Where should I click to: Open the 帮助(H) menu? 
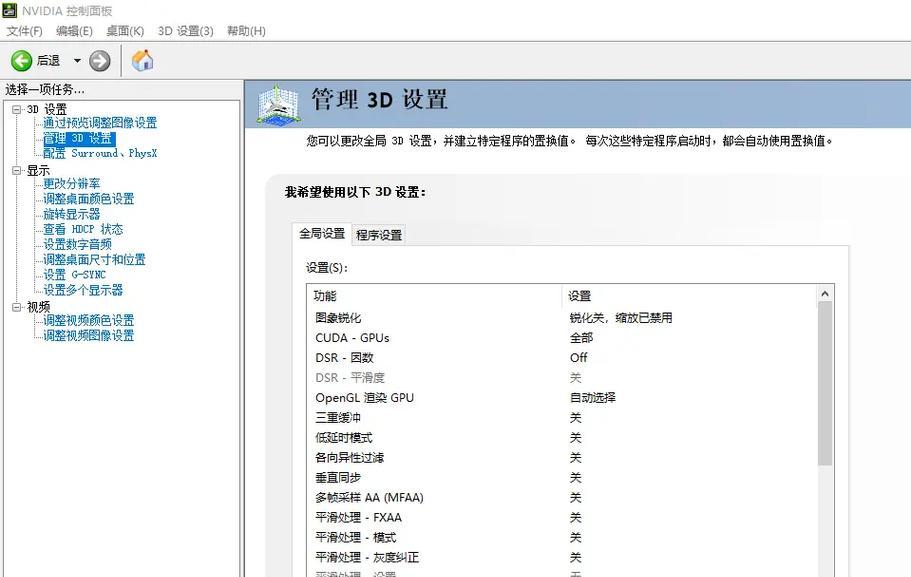coord(246,31)
